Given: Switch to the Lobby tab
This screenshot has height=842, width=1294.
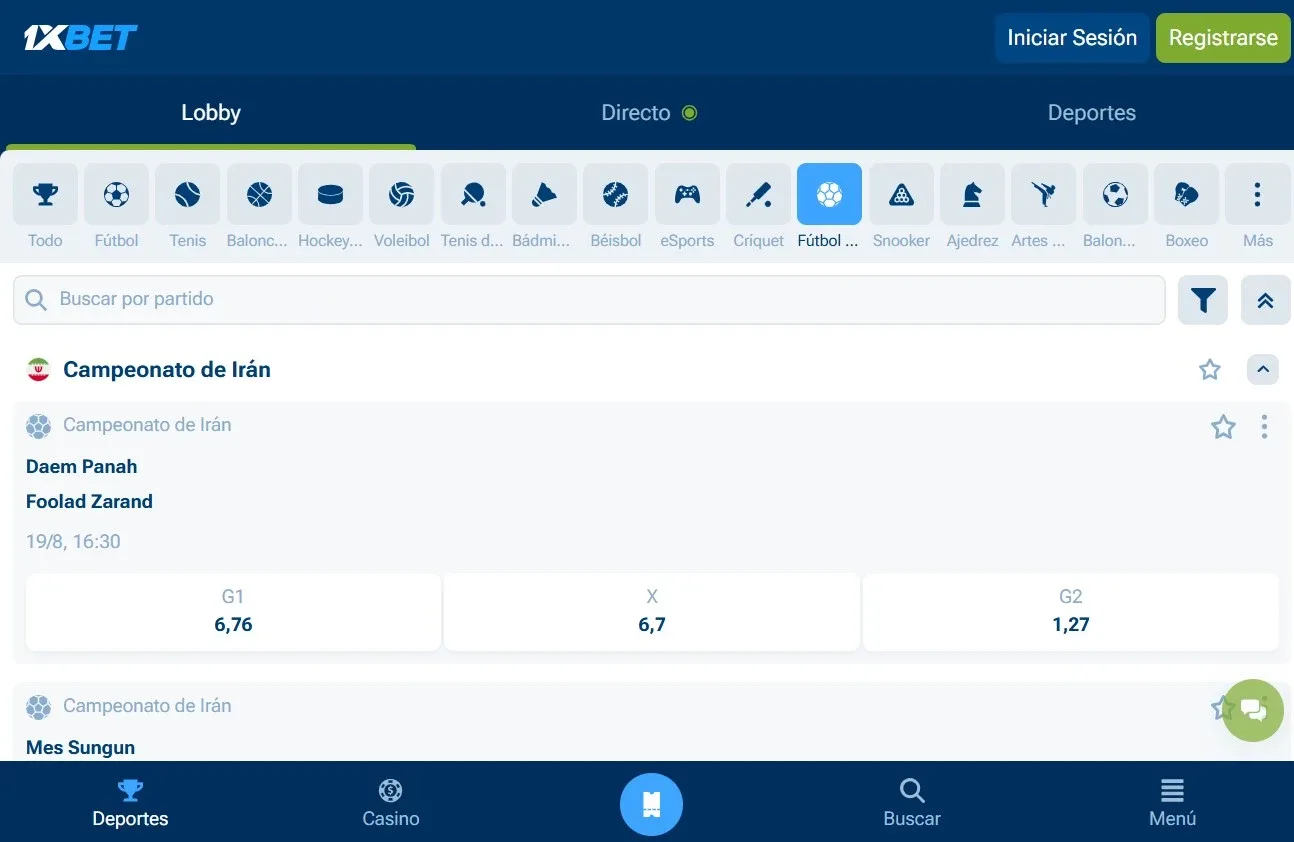Looking at the screenshot, I should pyautogui.click(x=211, y=113).
